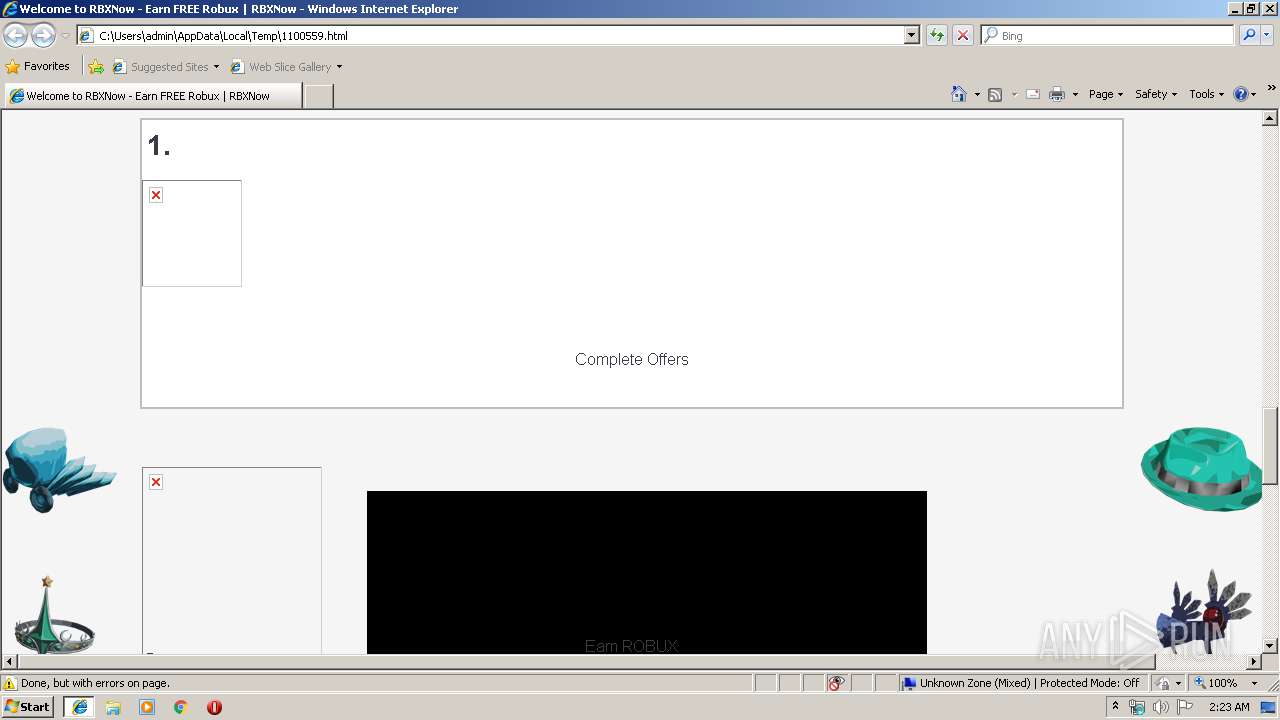Click the red Opera-style taskbar icon

tap(214, 707)
